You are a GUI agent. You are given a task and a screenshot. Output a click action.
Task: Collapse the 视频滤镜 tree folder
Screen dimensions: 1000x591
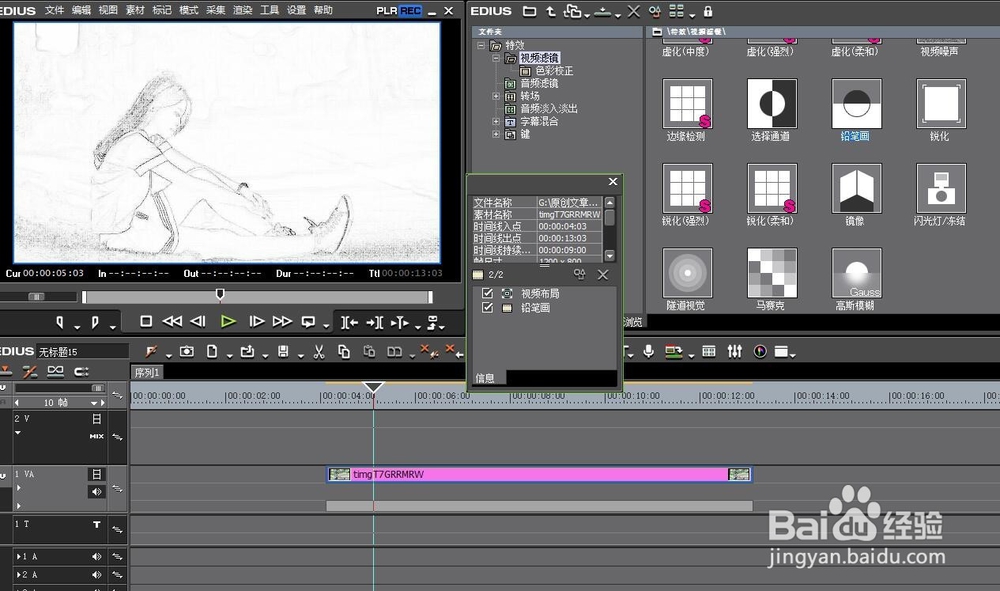496,58
